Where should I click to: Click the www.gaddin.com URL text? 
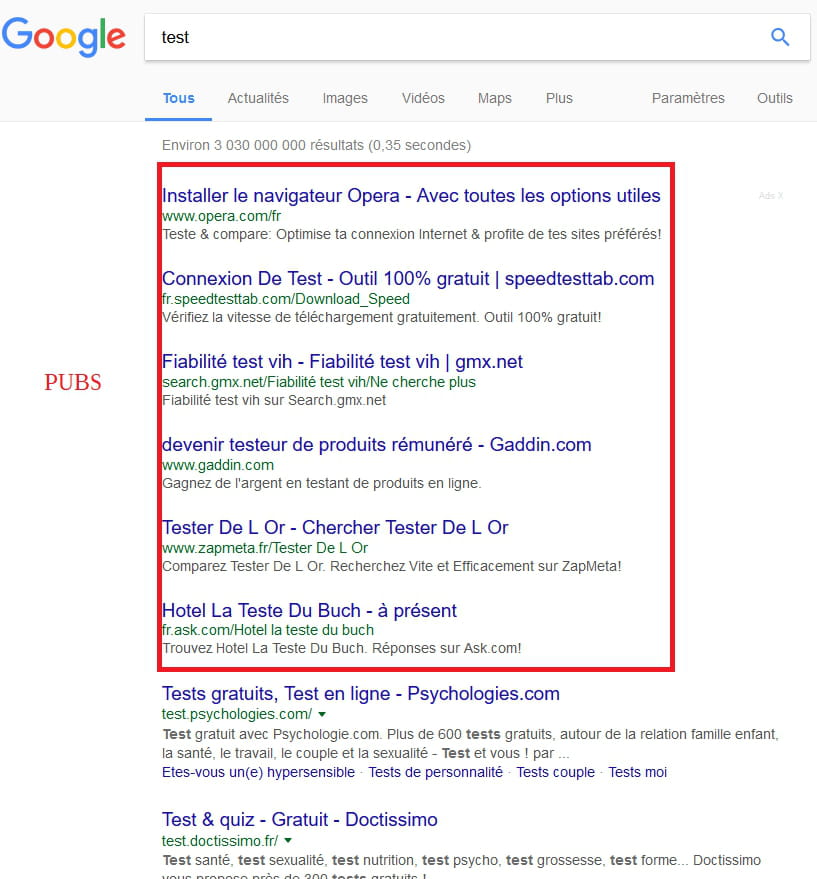218,465
